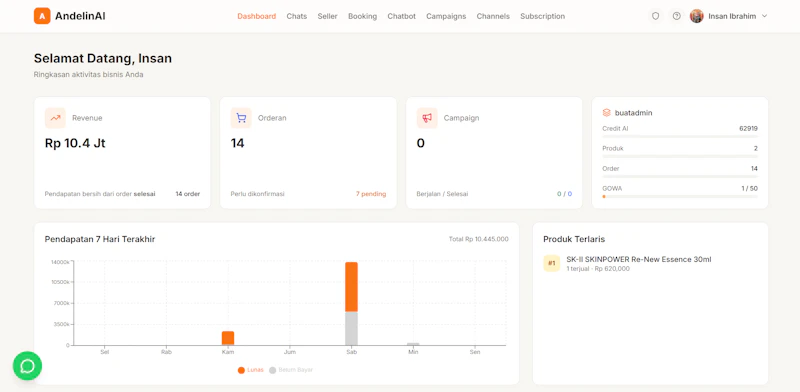Toggle the Belum Bayar legend item

click(291, 370)
